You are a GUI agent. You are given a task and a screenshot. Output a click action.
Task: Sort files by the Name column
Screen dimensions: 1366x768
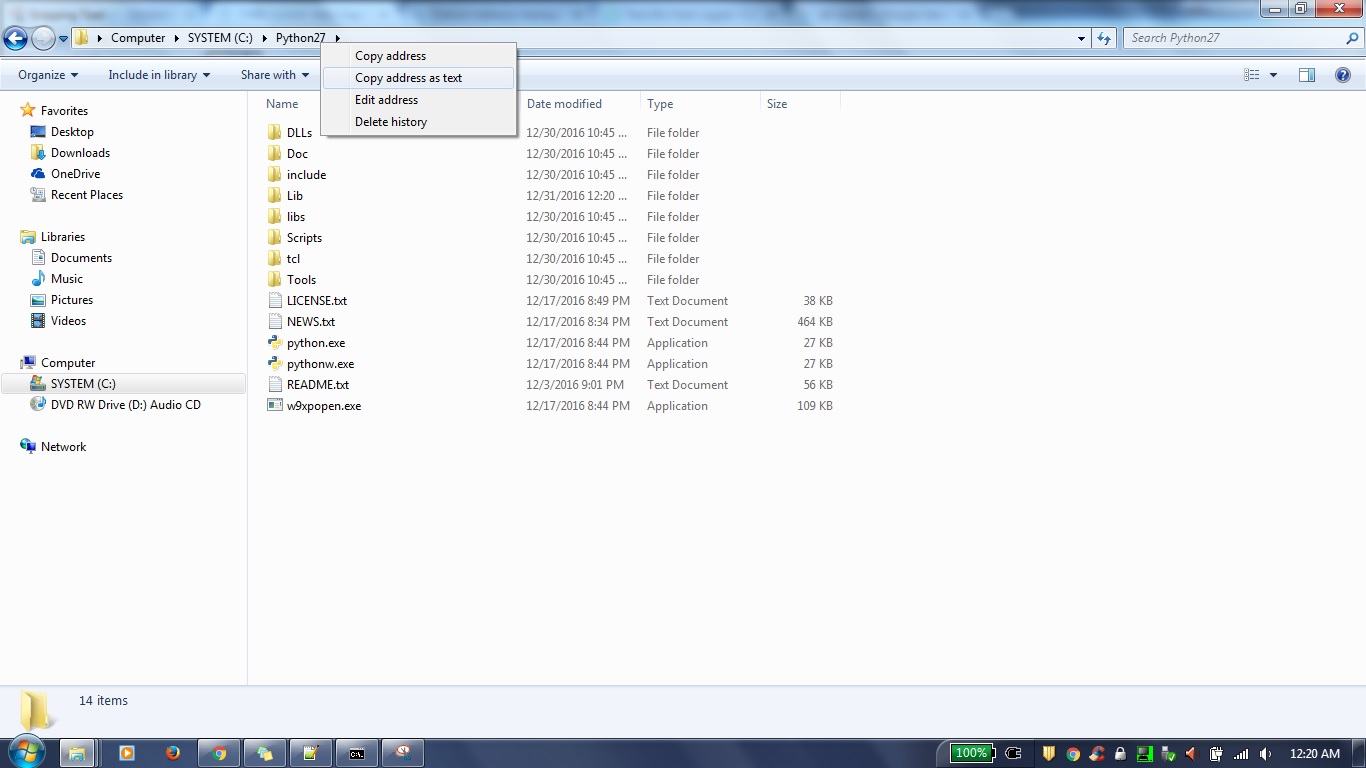(282, 104)
